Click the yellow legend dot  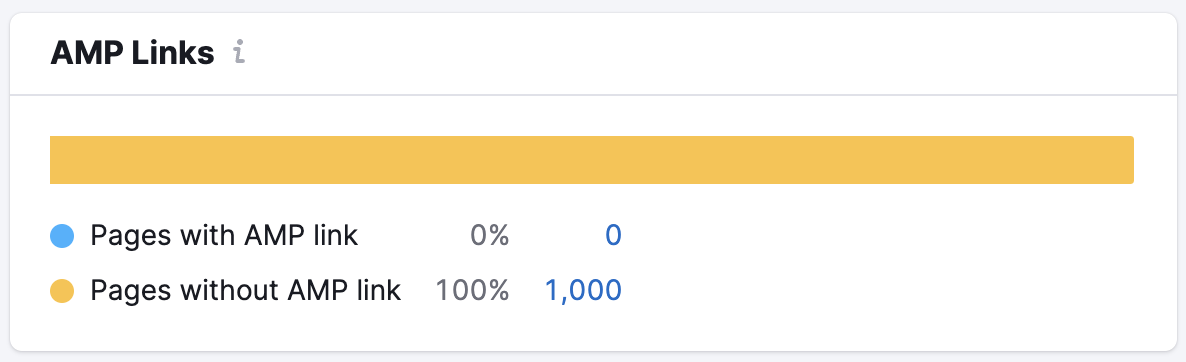coord(62,291)
